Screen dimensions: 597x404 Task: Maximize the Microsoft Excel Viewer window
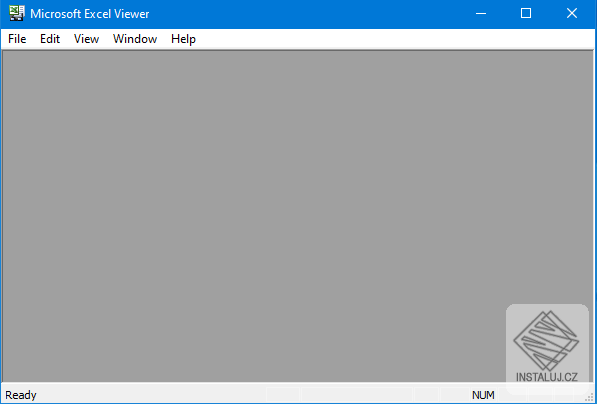(x=526, y=14)
